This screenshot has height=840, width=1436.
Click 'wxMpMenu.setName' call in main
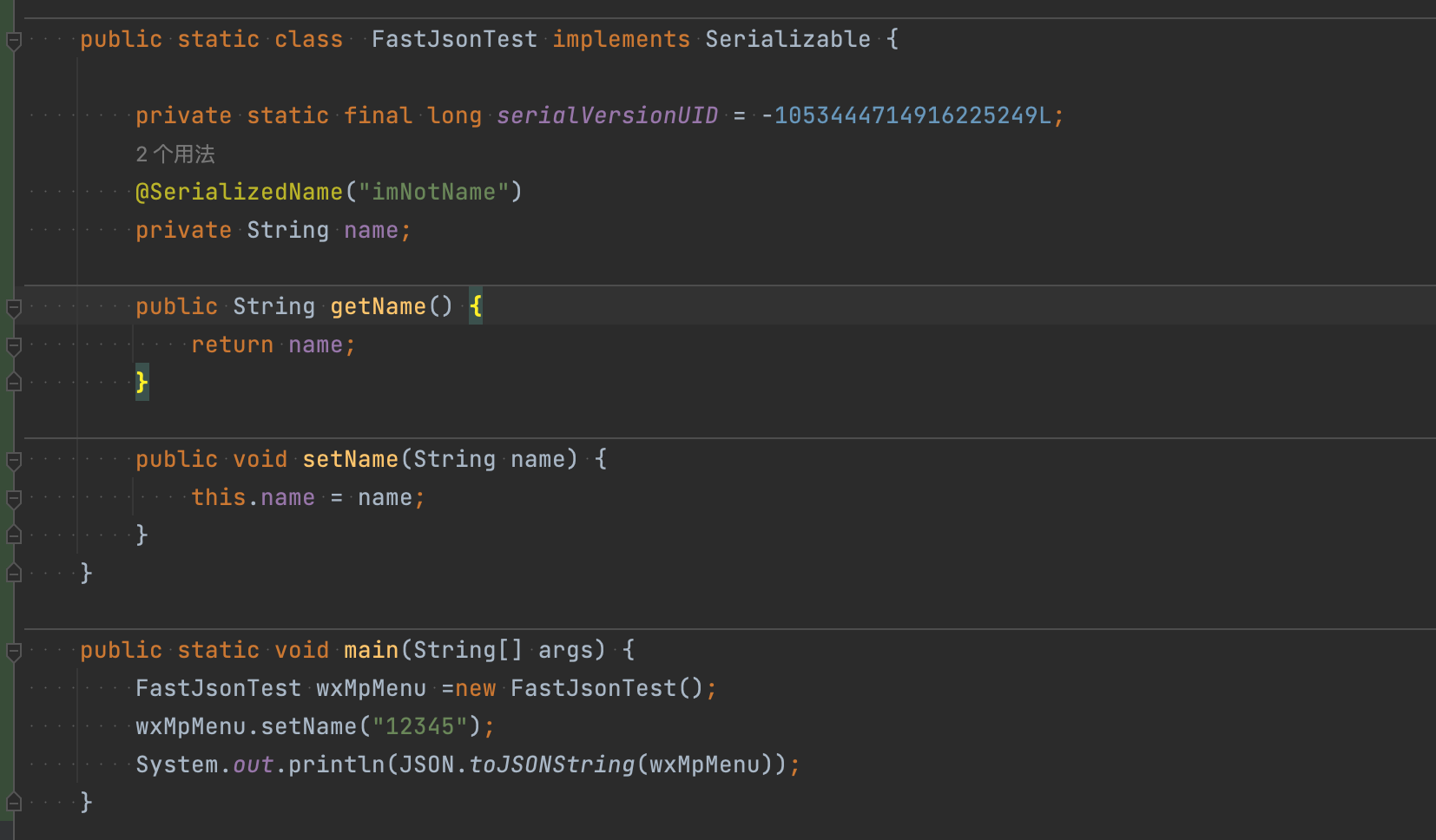pos(246,726)
